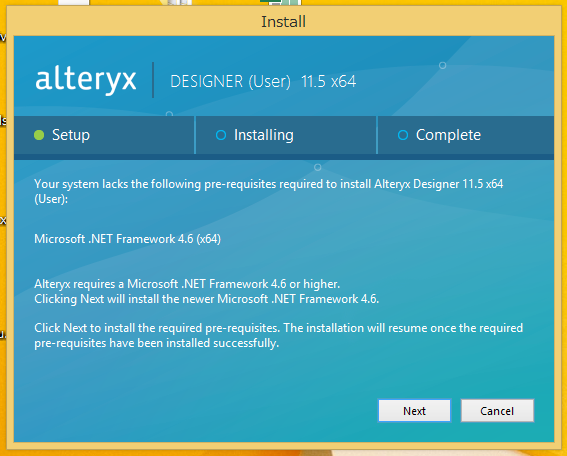Image resolution: width=567 pixels, height=456 pixels.
Task: Click the 'Alteryx requires a Microsoft .NET' sentence
Action: coord(187,284)
